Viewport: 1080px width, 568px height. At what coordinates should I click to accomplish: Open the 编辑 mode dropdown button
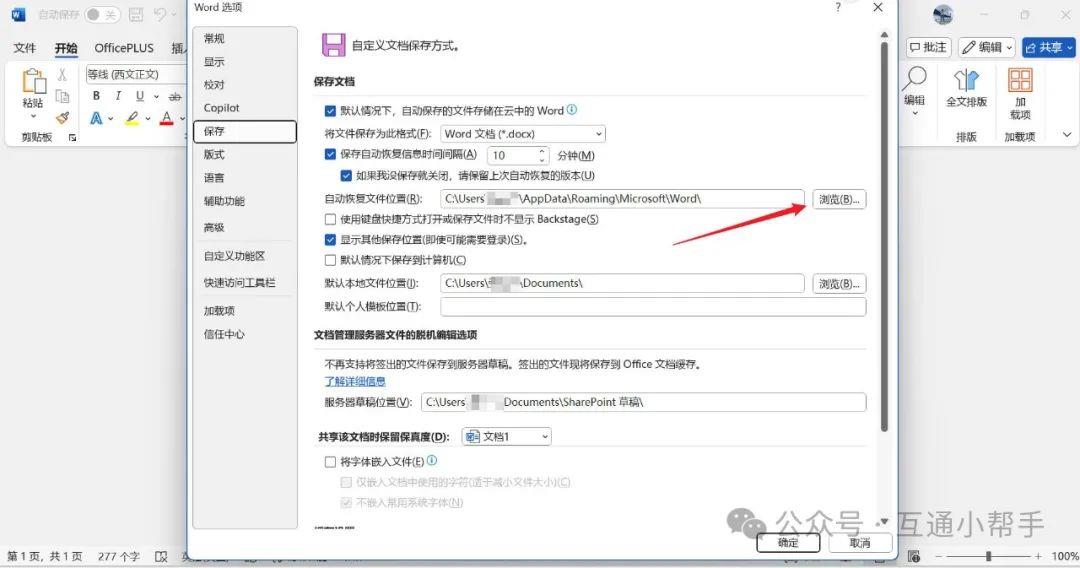(x=987, y=48)
